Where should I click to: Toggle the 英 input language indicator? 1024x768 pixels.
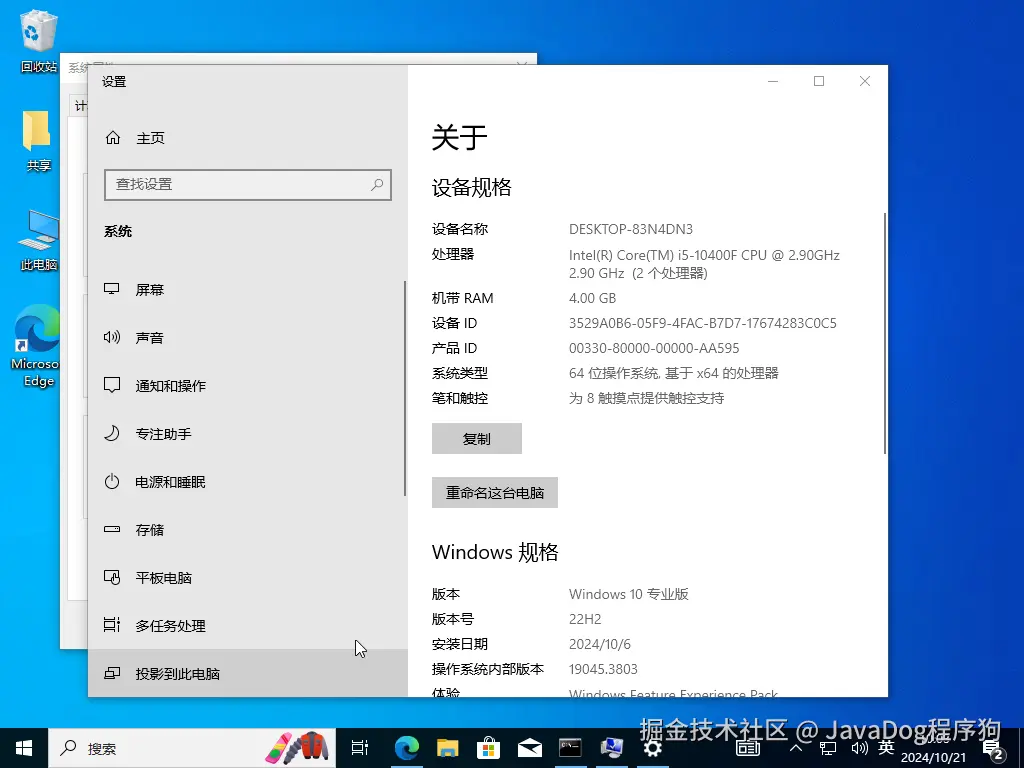tap(886, 748)
